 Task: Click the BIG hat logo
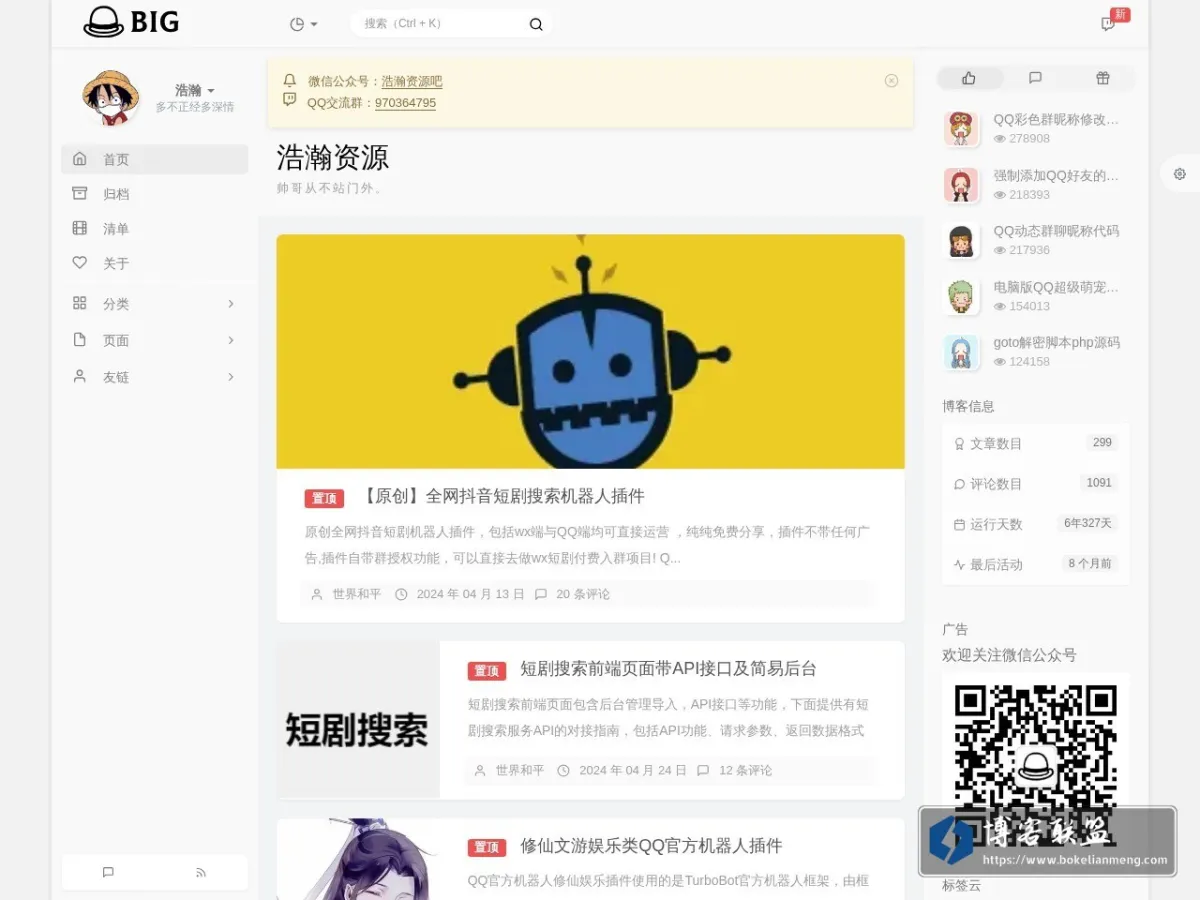[131, 22]
